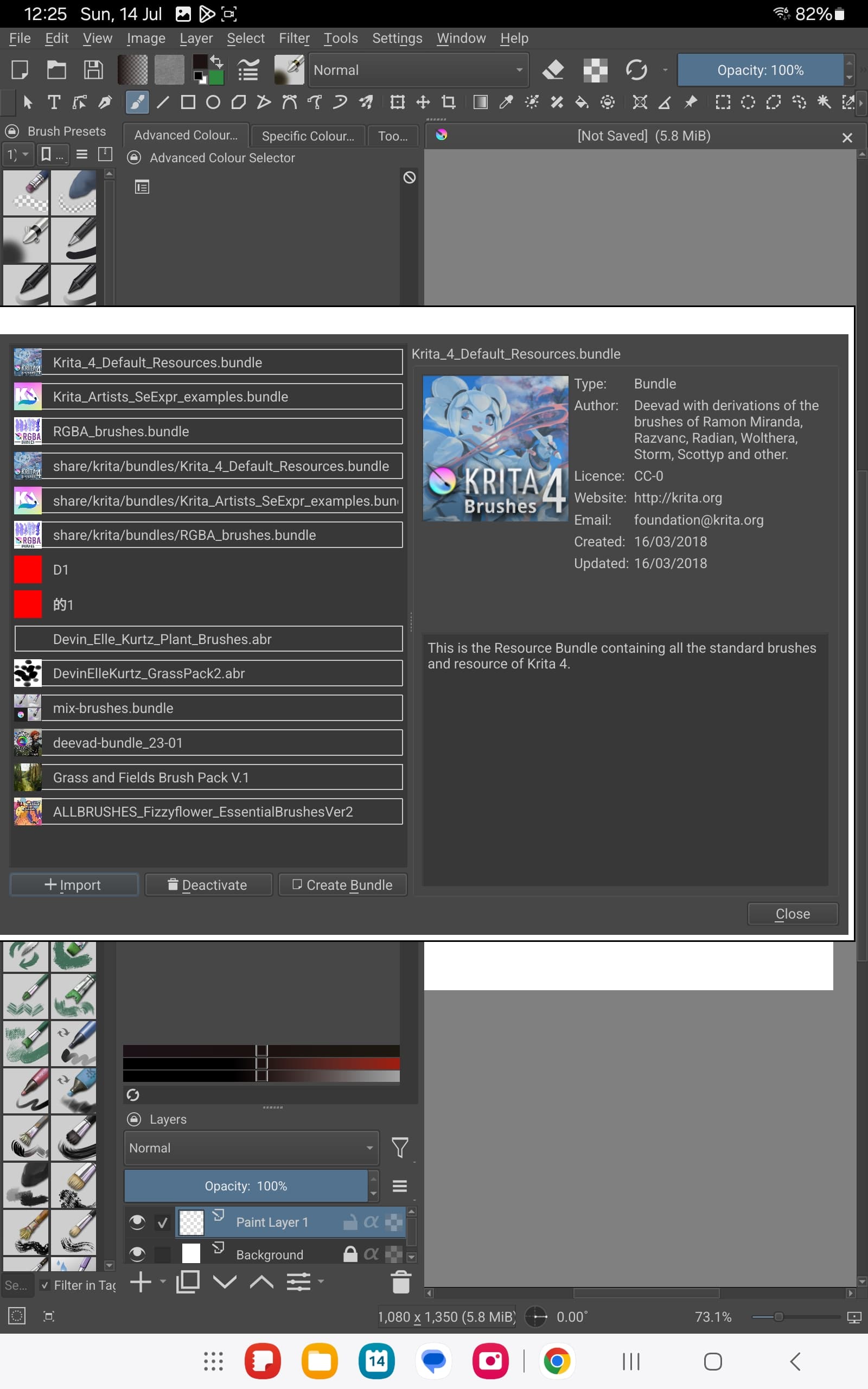Select the Rectangle tool

click(188, 102)
